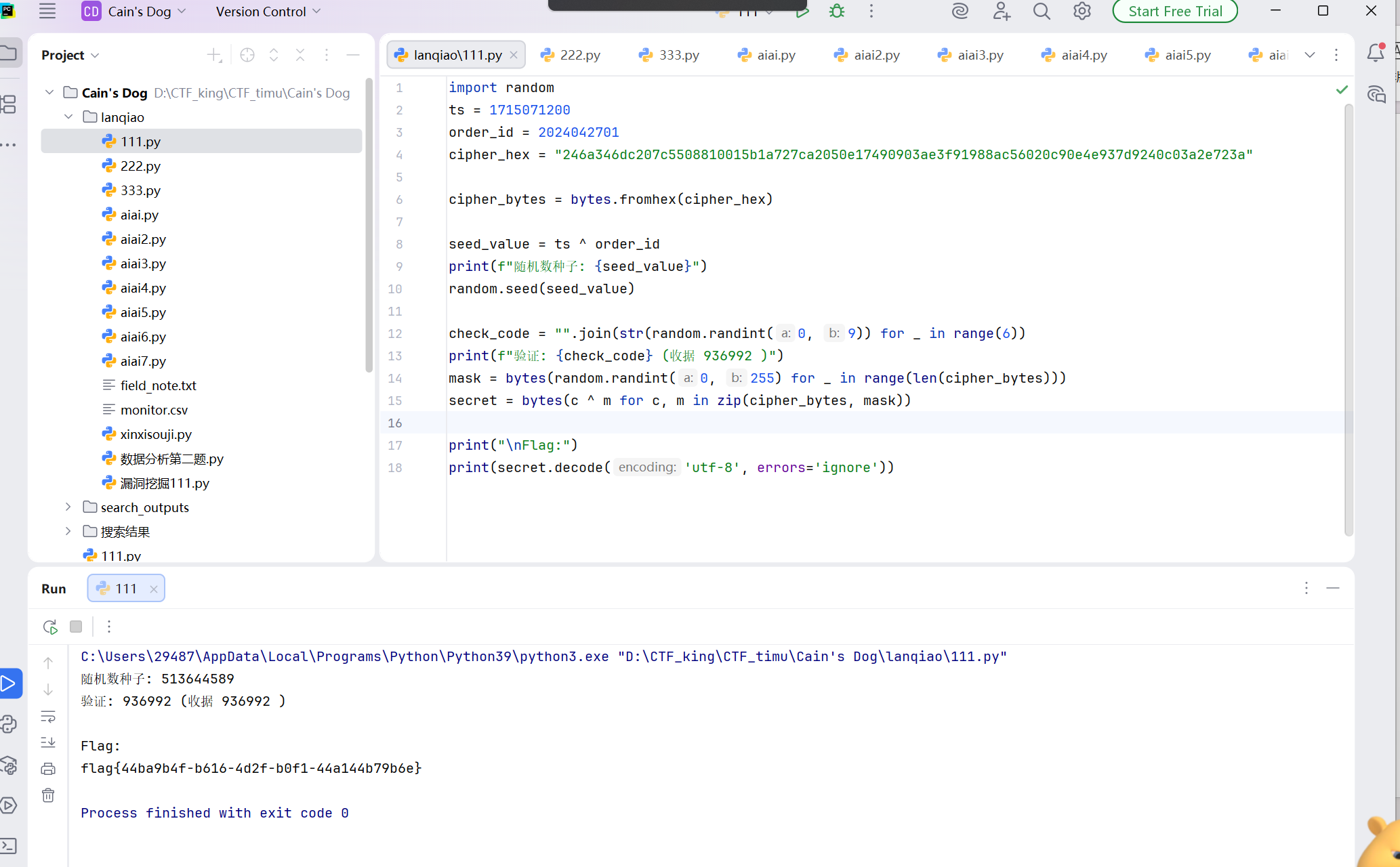1400x867 pixels.
Task: Open IDE settings gear icon
Action: point(1082,12)
